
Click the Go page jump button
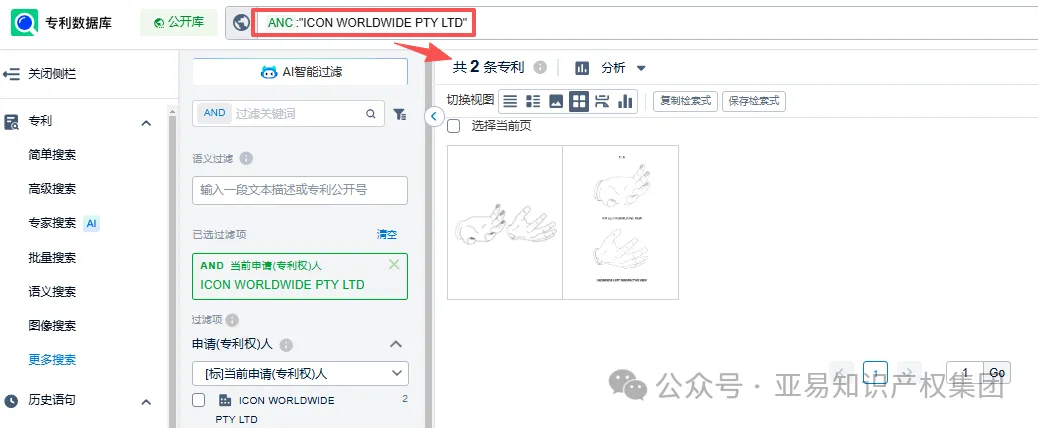tap(997, 373)
